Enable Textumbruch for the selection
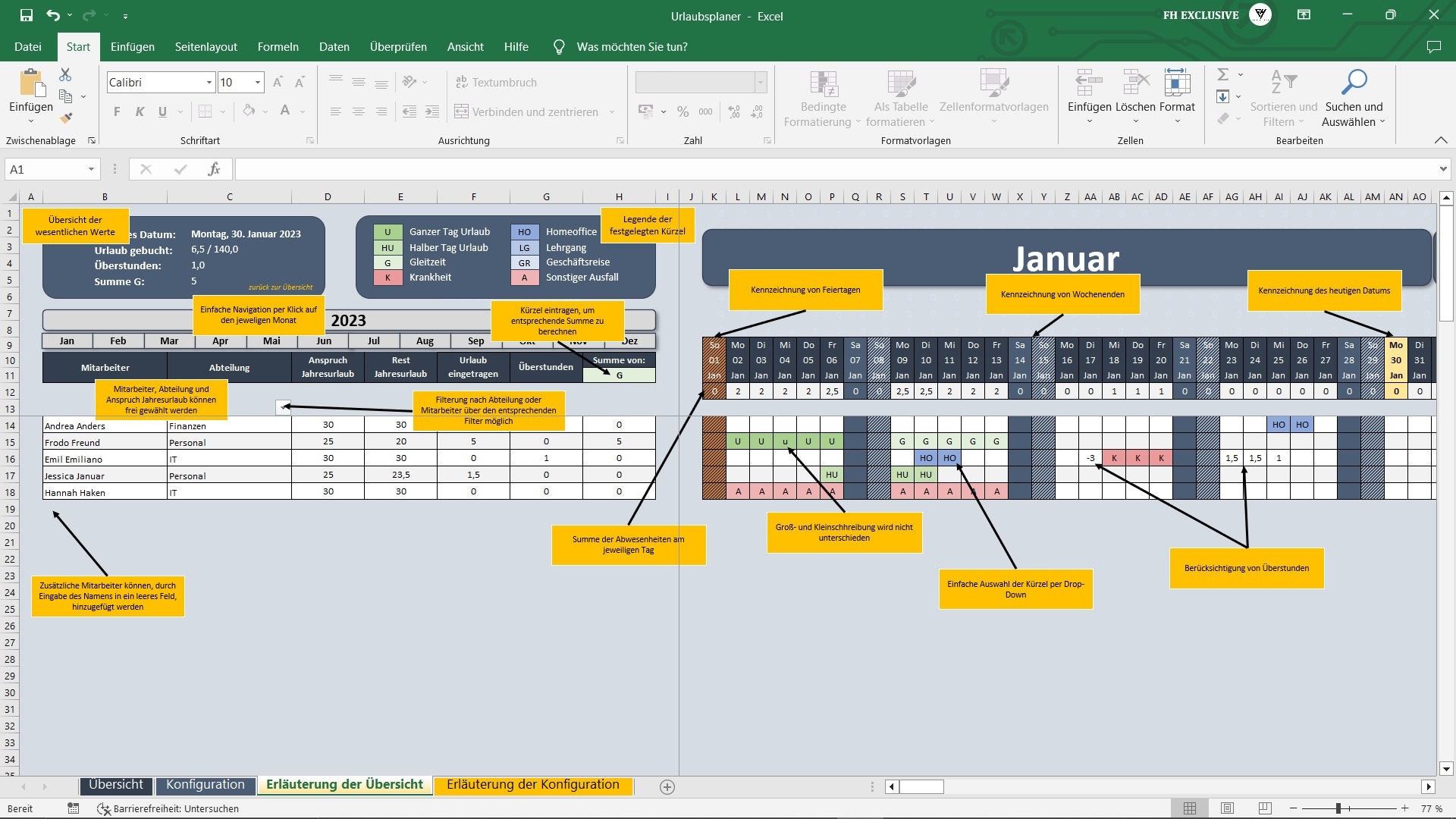 pos(497,82)
